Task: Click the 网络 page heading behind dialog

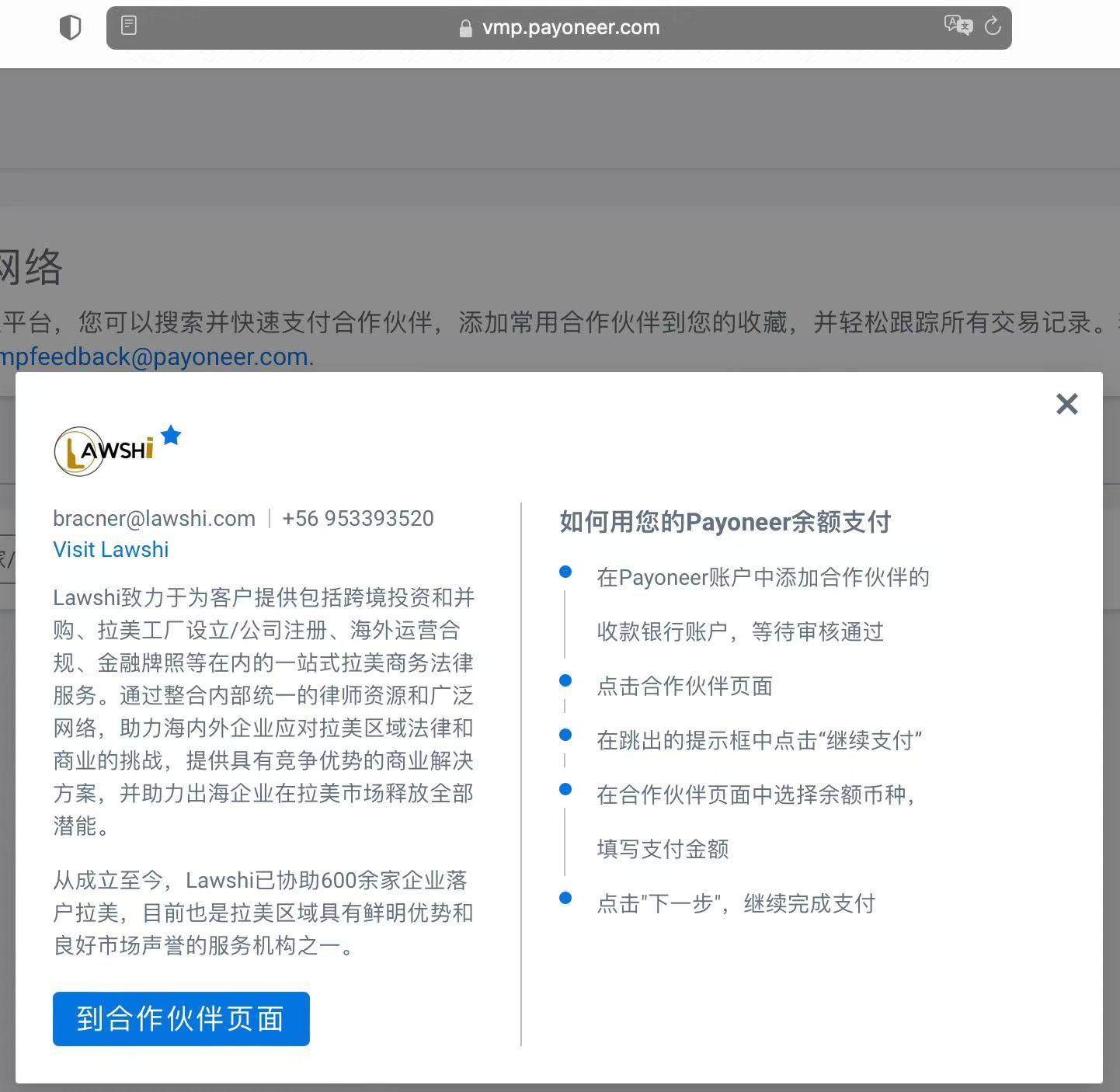Action: pos(30,267)
